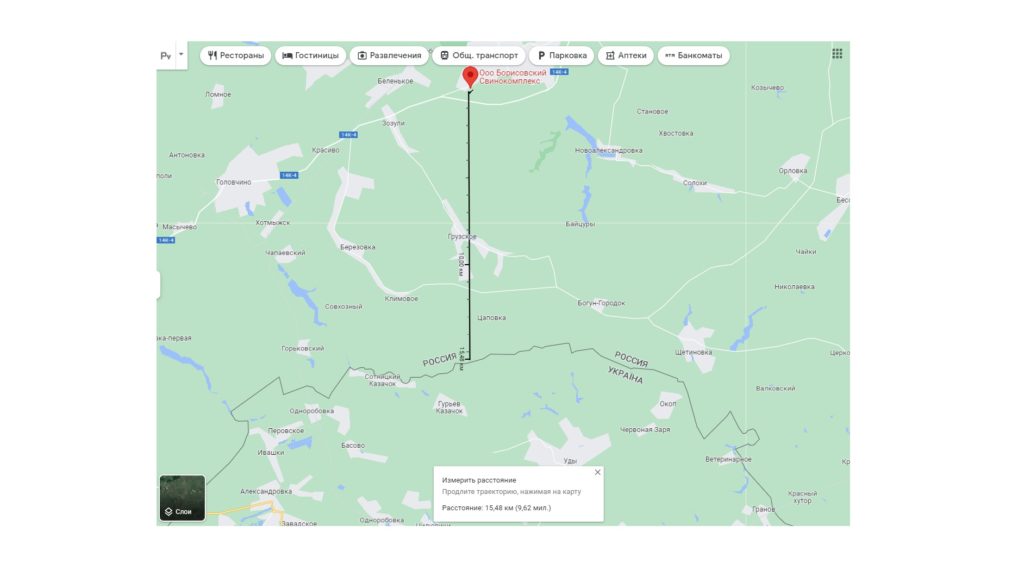Click the Становое label

click(652, 111)
